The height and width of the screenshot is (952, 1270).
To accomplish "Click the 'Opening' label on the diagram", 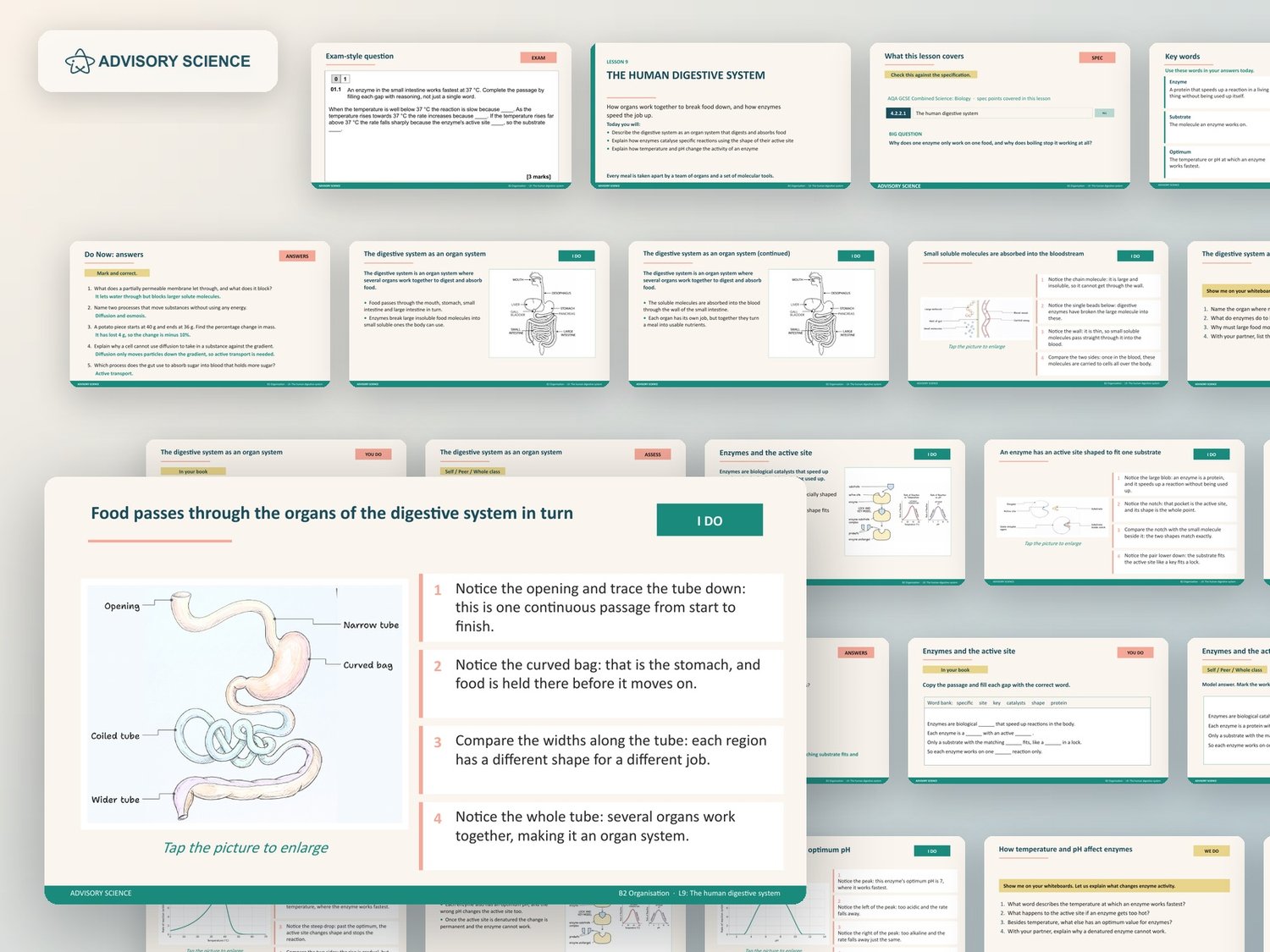I will click(122, 606).
